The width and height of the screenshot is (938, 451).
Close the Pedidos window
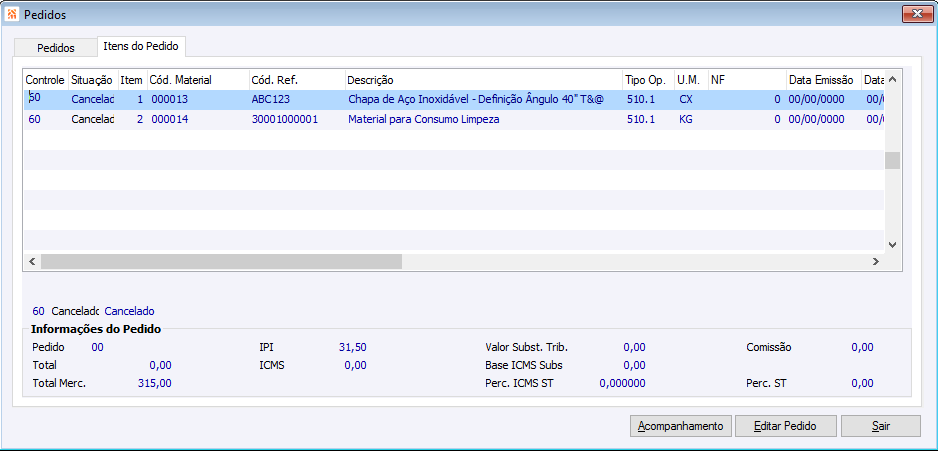pos(917,13)
